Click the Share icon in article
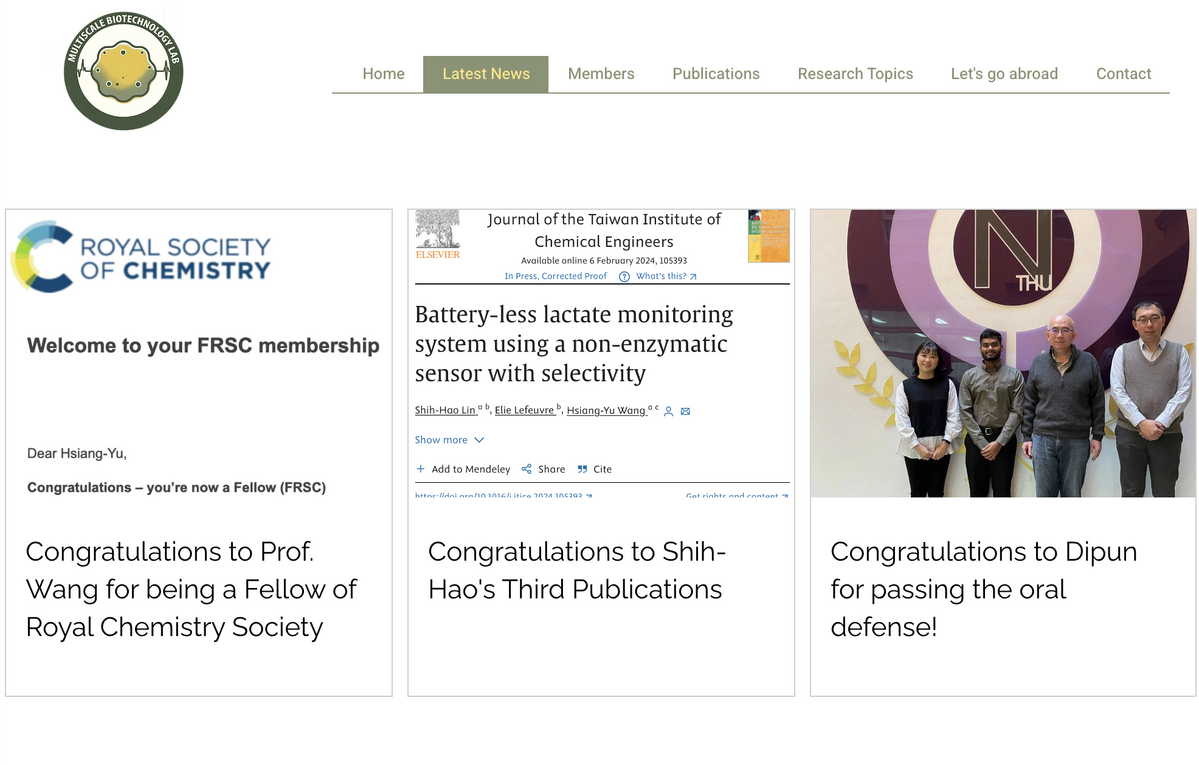Image resolution: width=1199 pixels, height=765 pixels. pos(526,469)
